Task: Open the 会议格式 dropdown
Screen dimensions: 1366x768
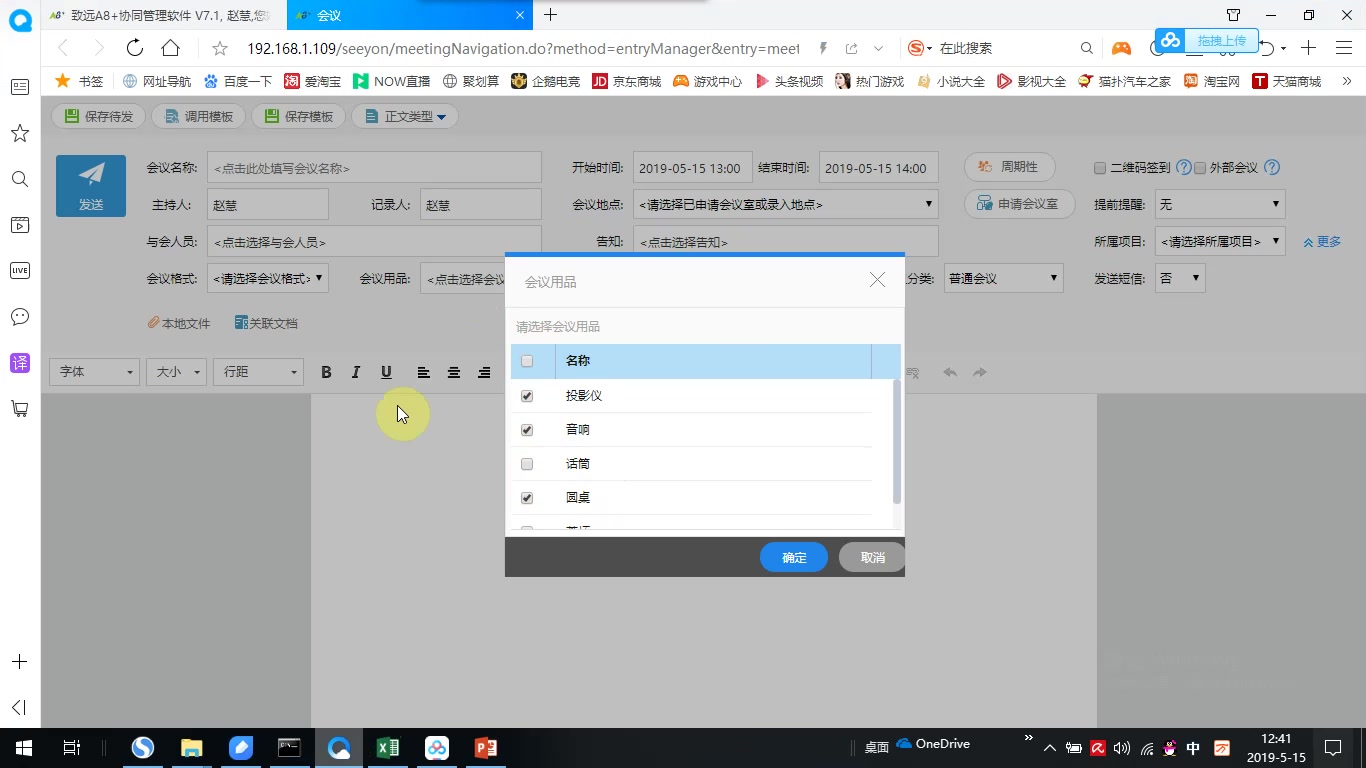Action: (268, 278)
